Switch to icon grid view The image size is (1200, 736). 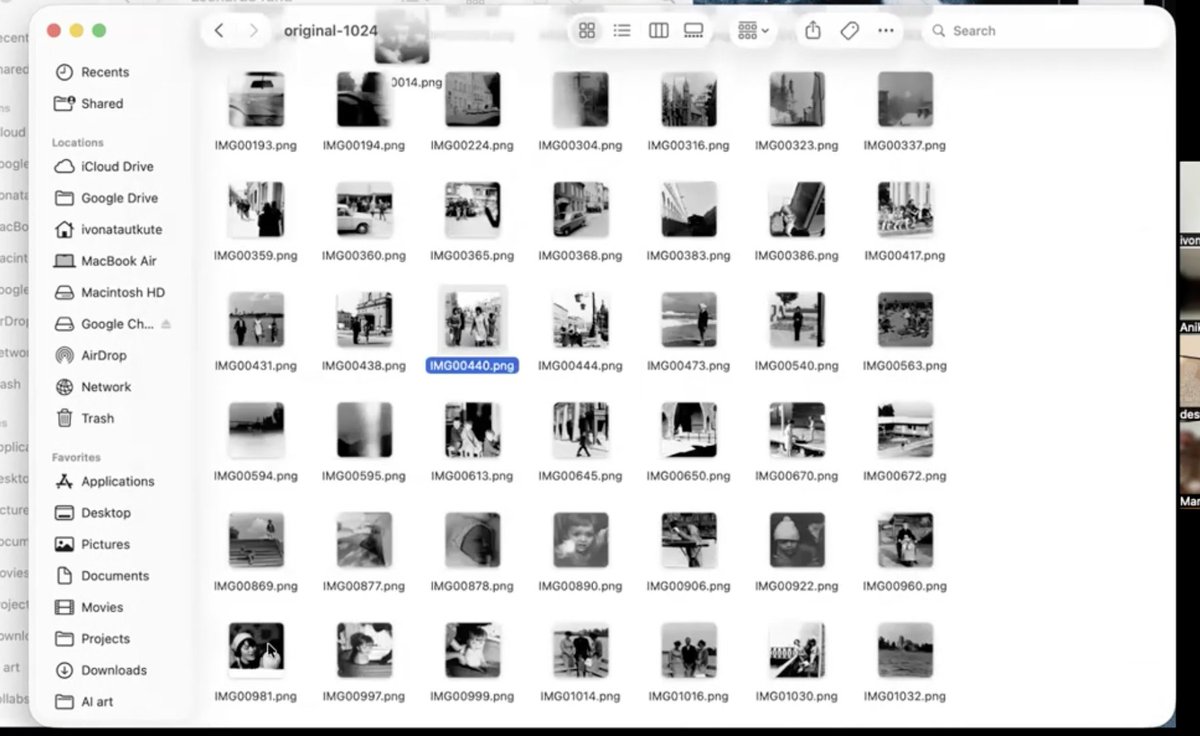point(588,31)
